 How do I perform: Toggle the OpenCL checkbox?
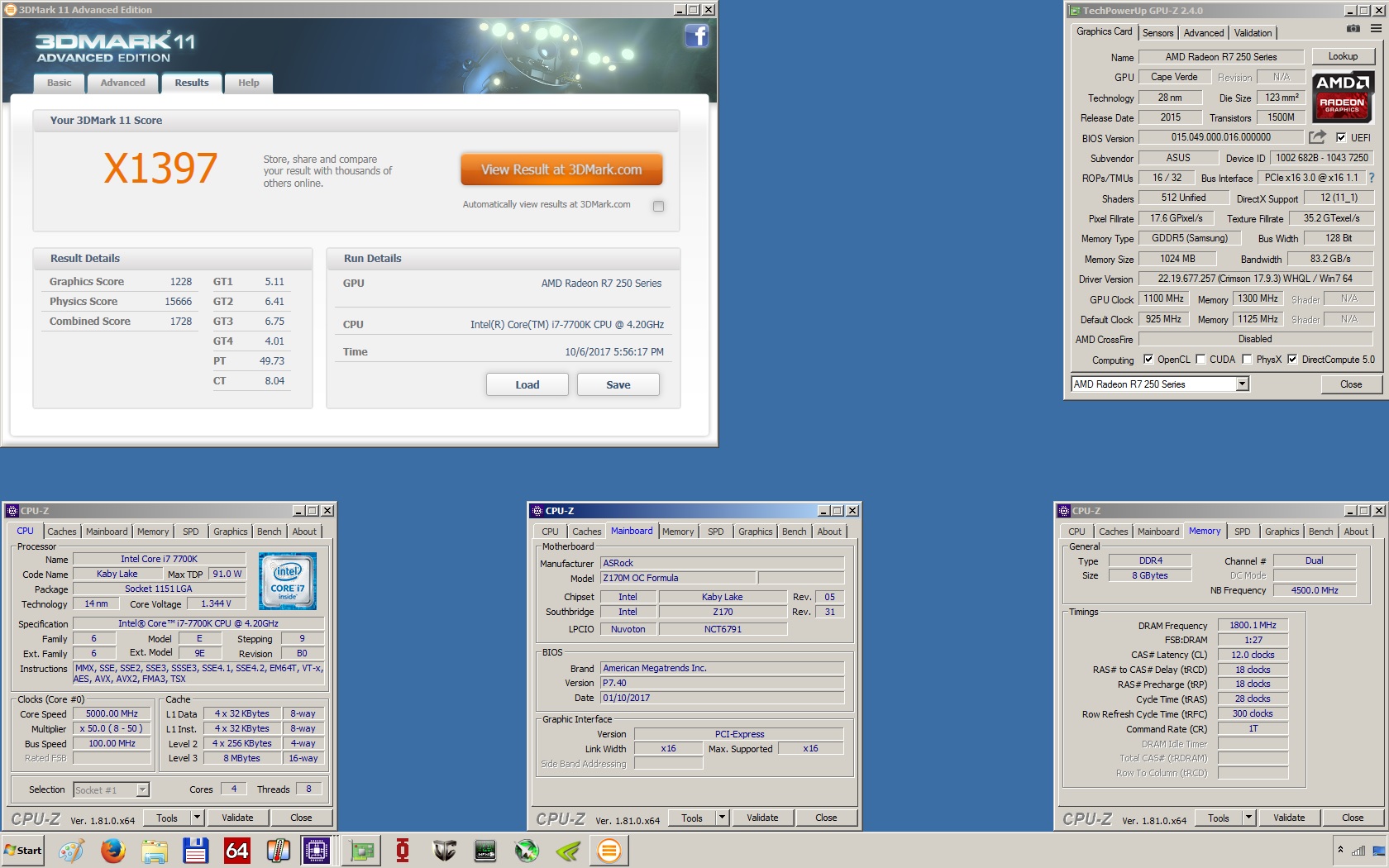tap(1148, 360)
